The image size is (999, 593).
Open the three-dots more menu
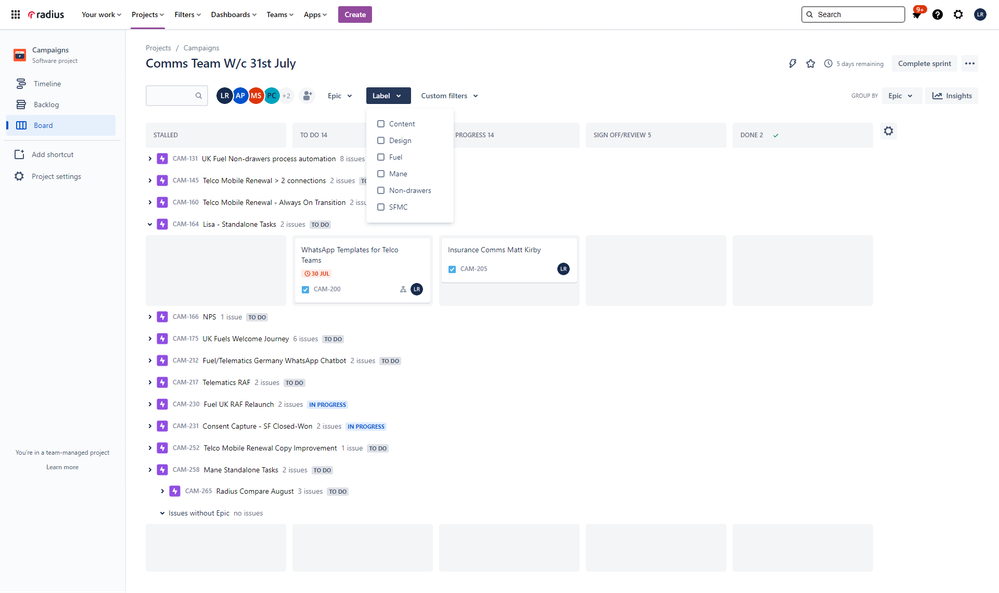coord(970,64)
